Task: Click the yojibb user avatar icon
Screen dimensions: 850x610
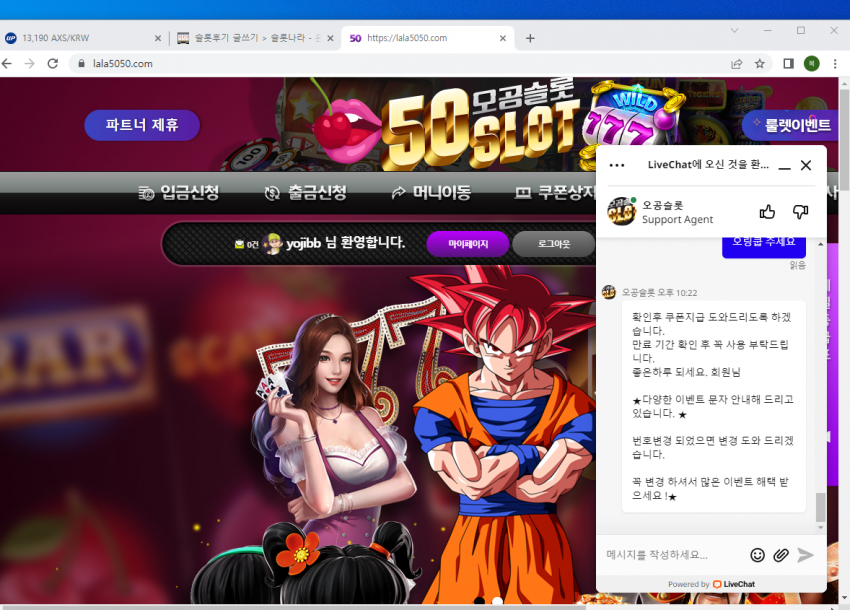Action: [273, 243]
